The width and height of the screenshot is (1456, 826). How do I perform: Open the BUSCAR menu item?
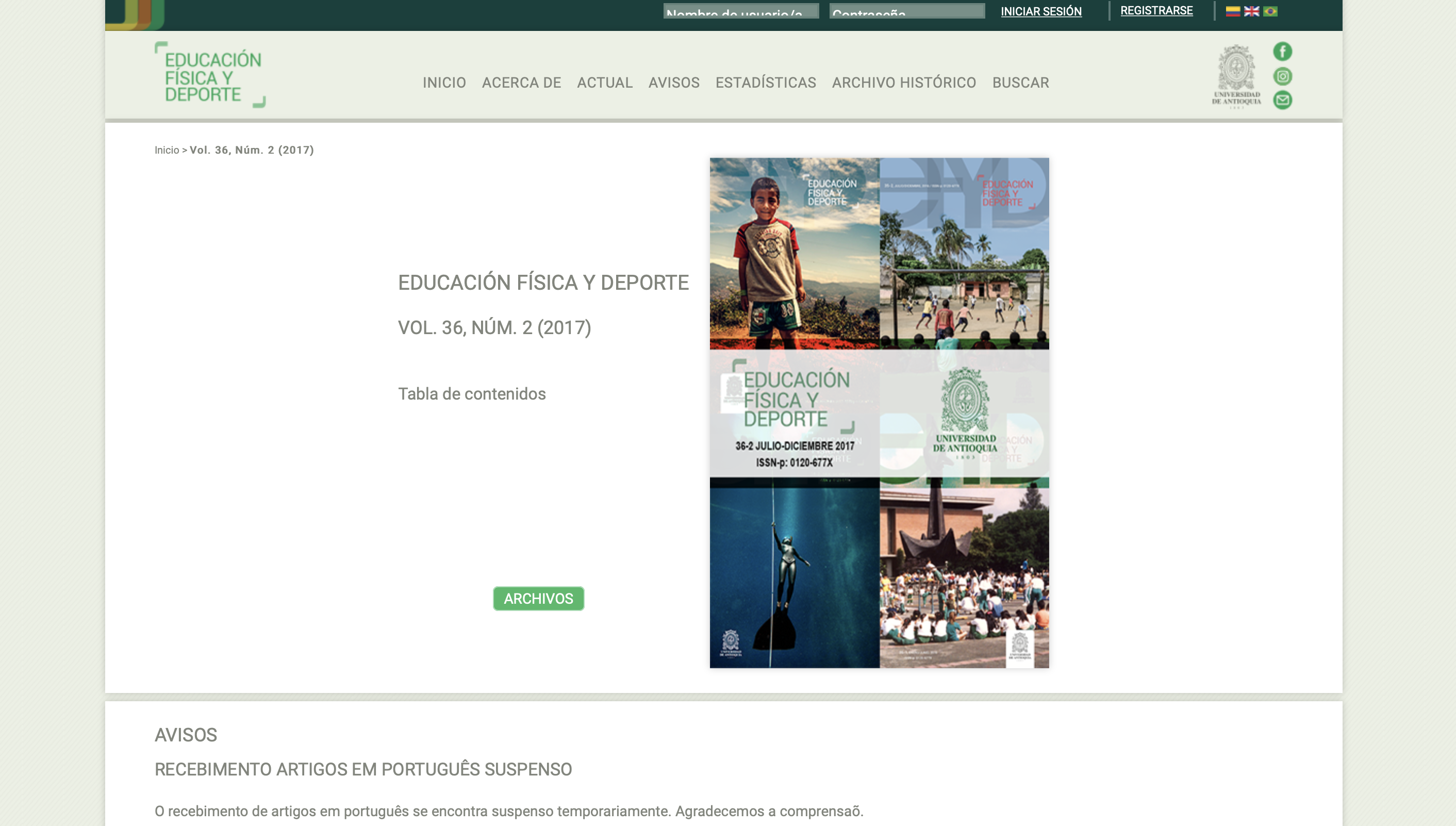point(1020,83)
